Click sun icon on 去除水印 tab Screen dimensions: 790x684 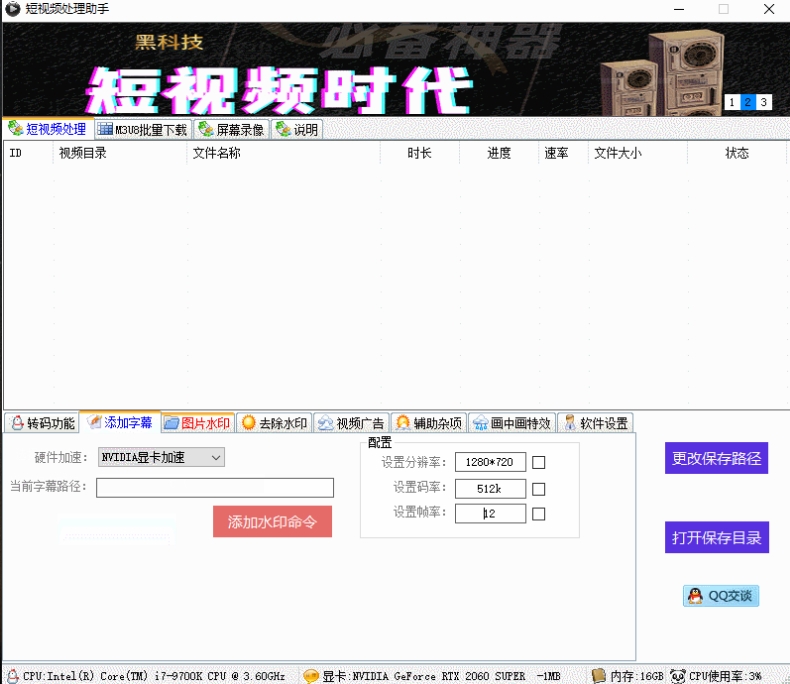point(249,423)
